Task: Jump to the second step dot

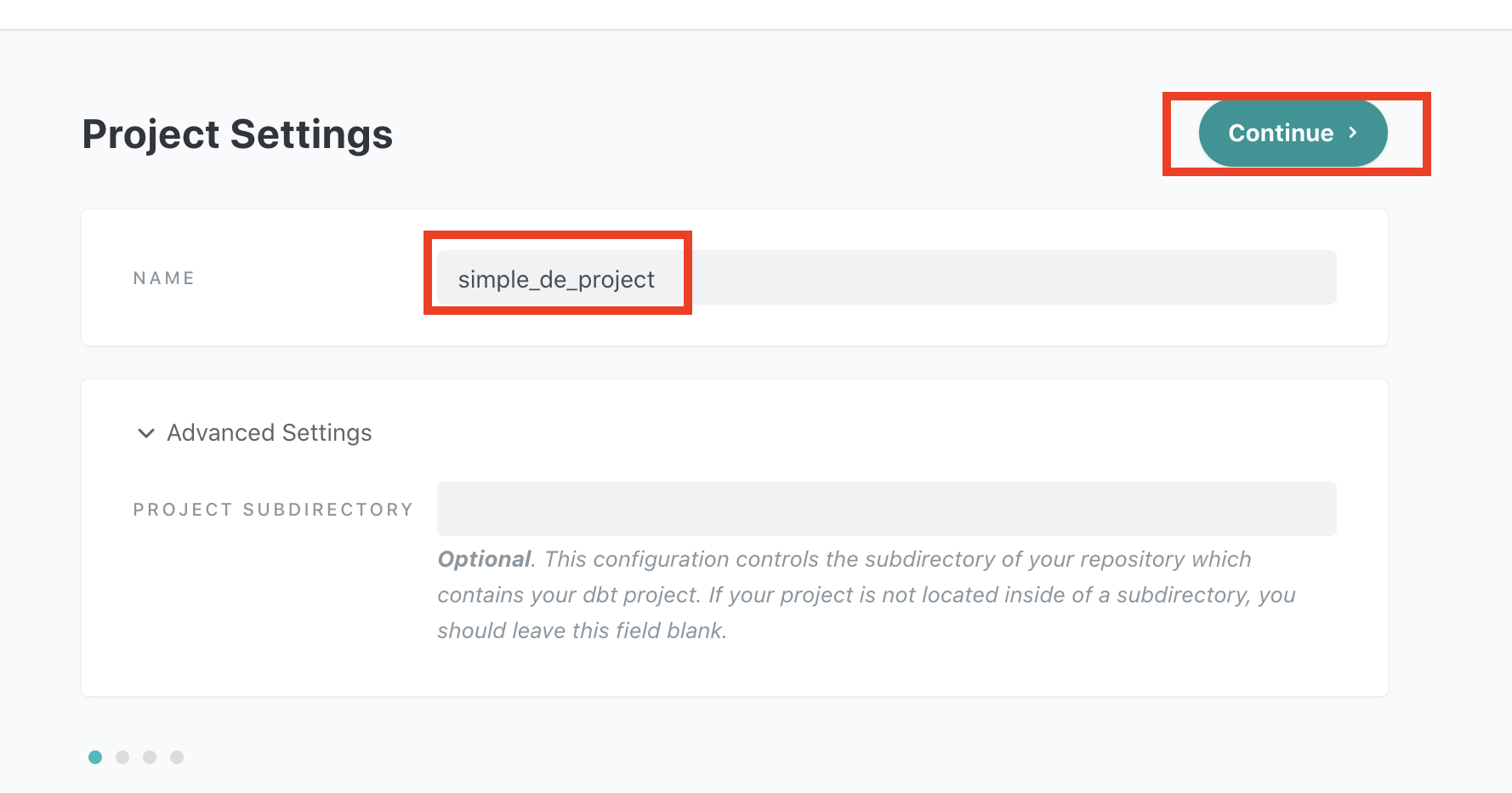Action: (x=122, y=757)
